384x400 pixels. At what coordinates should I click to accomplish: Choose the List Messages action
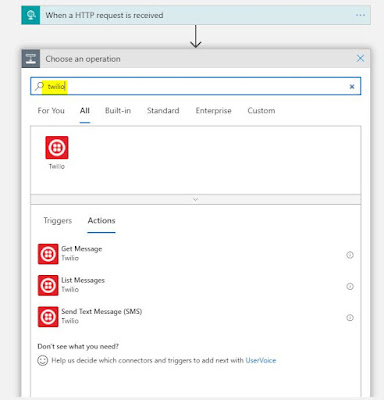(x=196, y=285)
